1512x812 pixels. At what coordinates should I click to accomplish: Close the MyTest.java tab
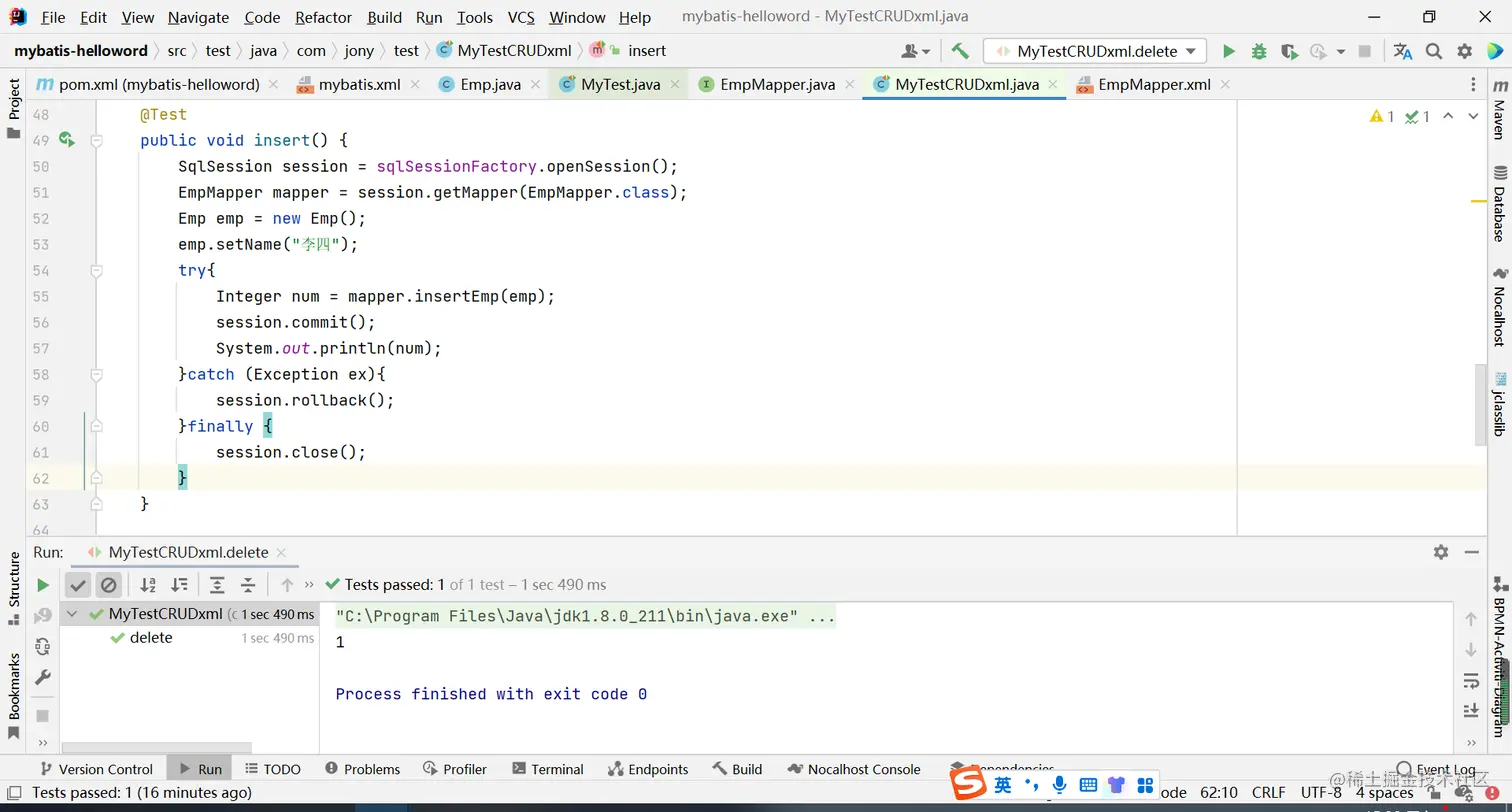(676, 85)
